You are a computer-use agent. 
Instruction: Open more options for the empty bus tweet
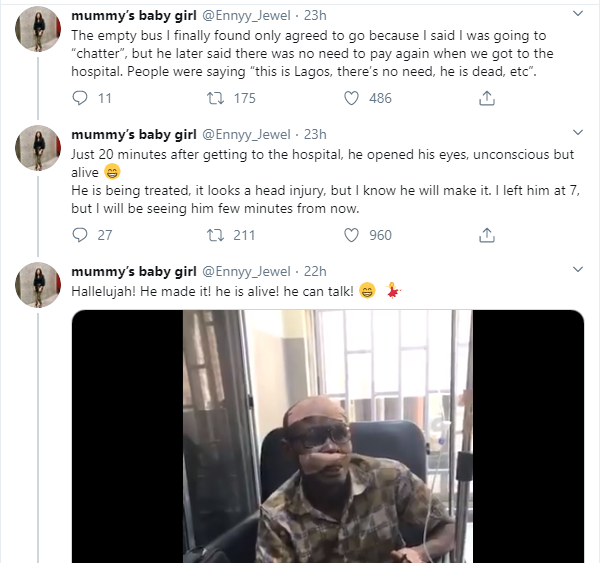[x=577, y=12]
